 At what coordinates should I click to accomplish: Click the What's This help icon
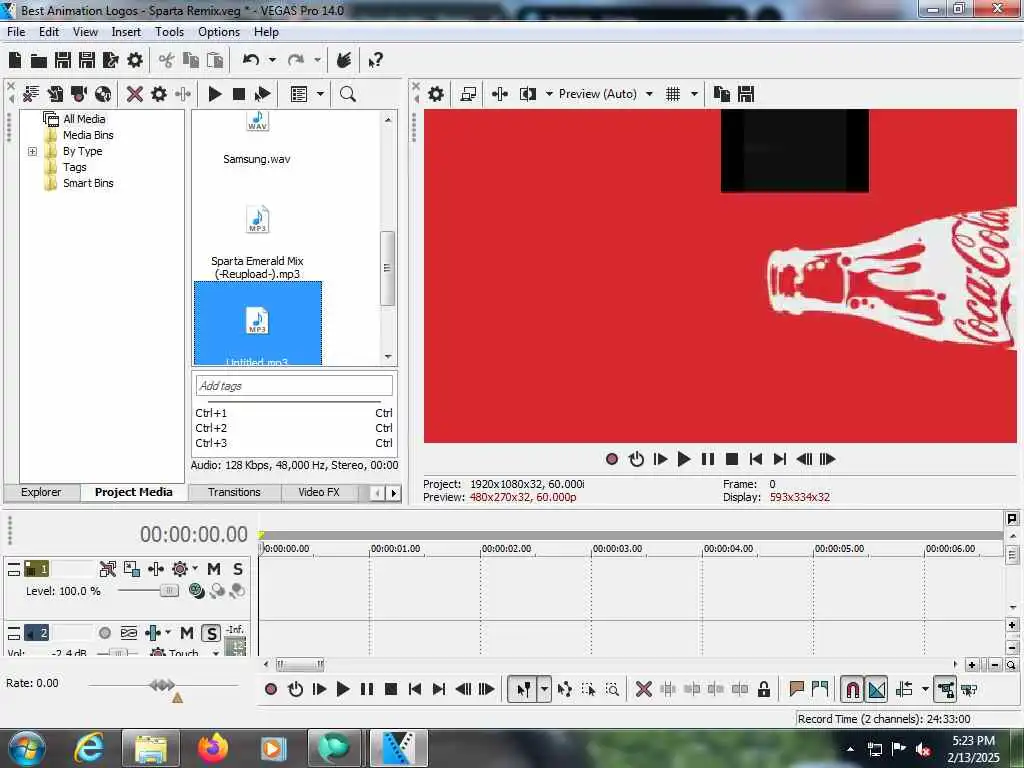pyautogui.click(x=375, y=61)
